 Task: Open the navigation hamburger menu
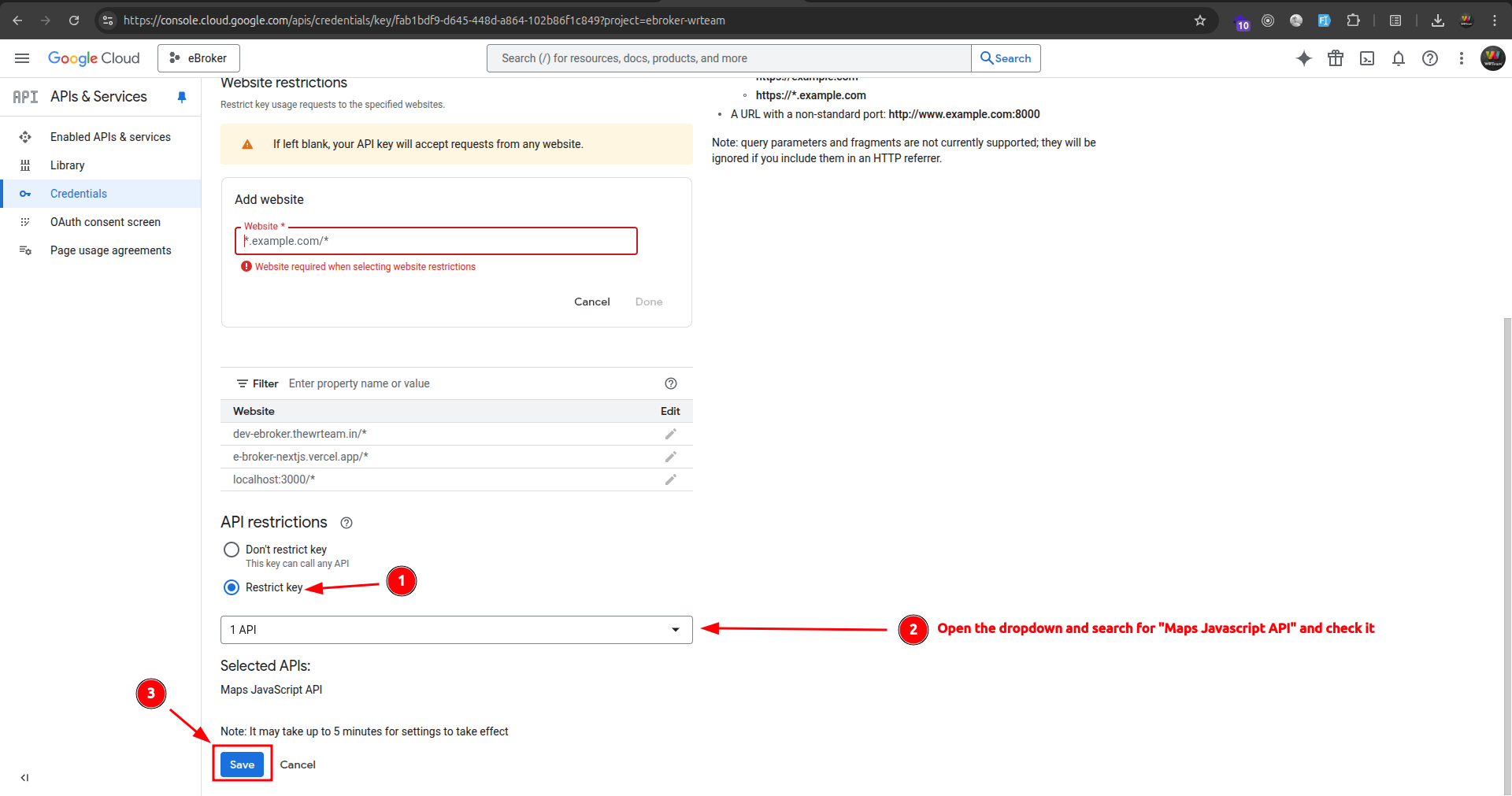coord(22,57)
